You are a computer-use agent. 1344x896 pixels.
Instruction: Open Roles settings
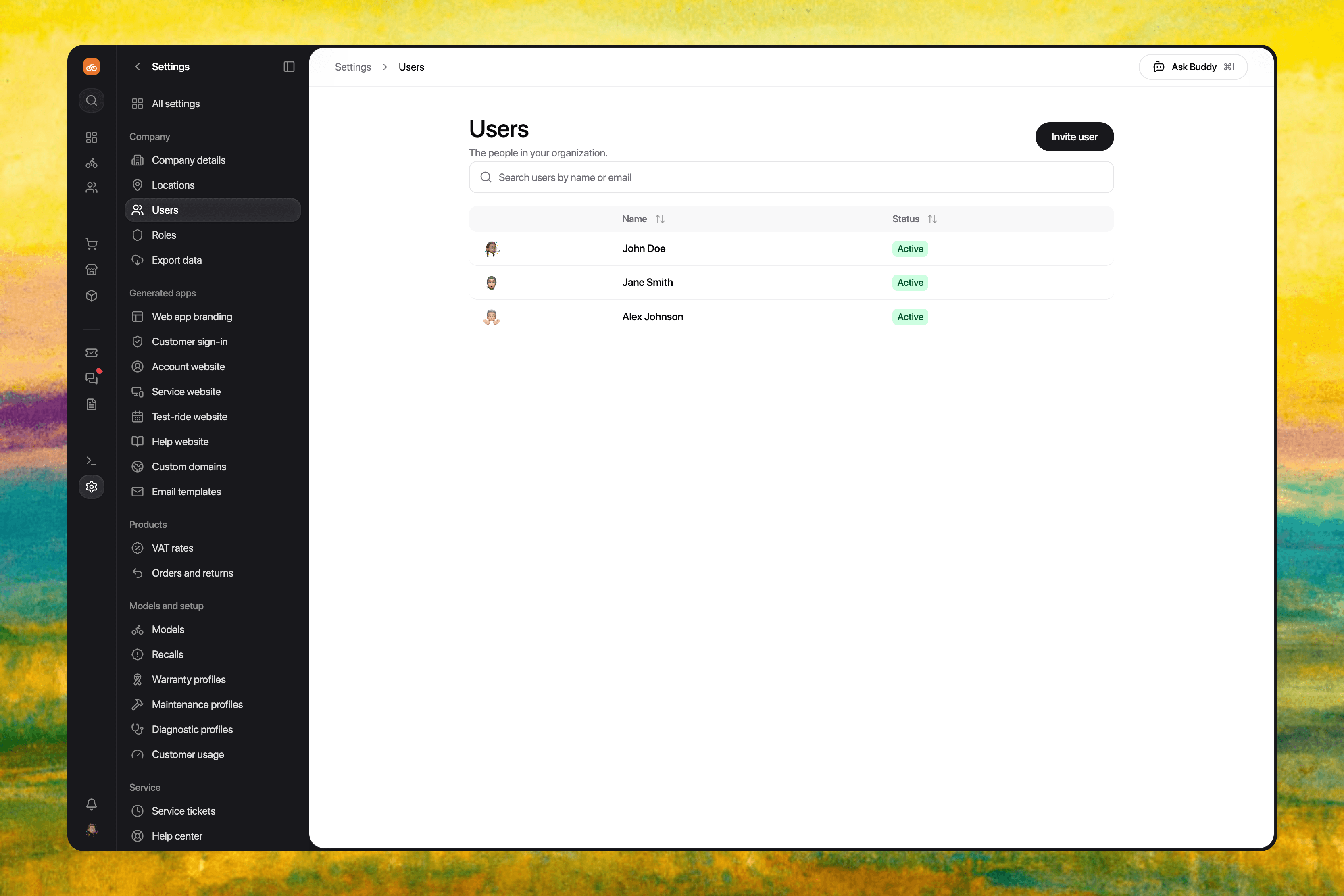(213, 235)
